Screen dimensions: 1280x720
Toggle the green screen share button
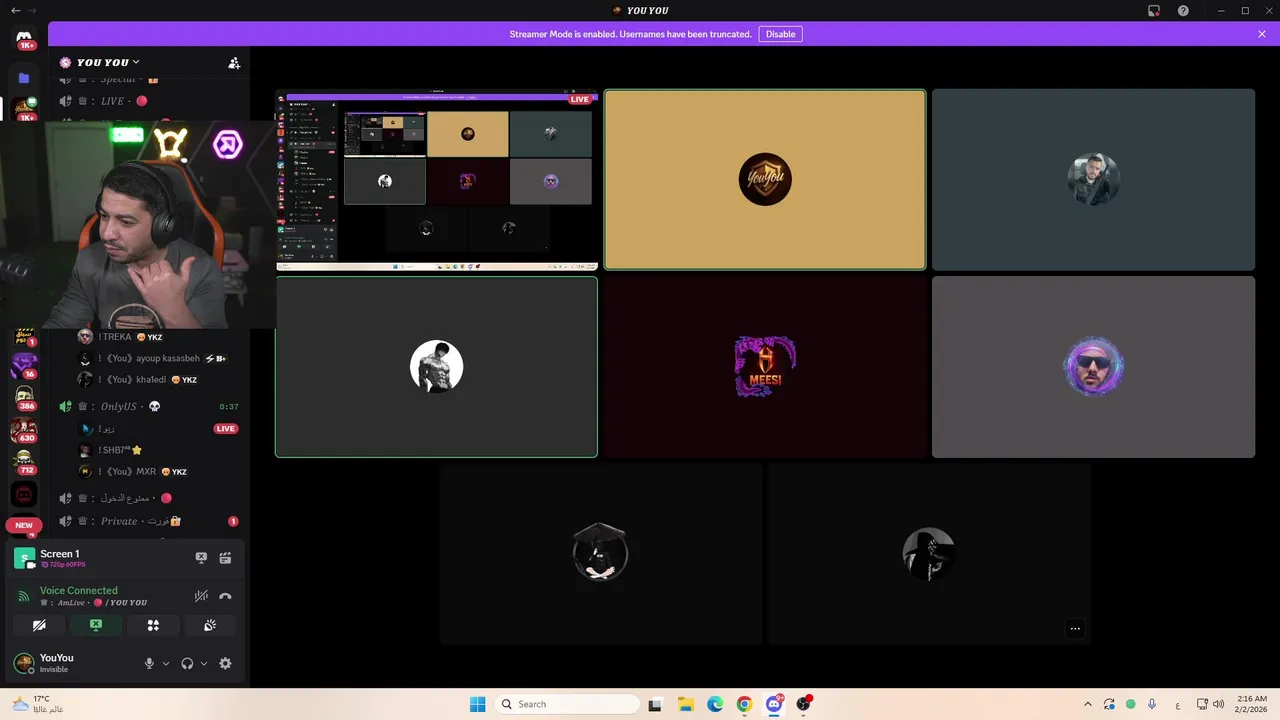click(x=96, y=625)
